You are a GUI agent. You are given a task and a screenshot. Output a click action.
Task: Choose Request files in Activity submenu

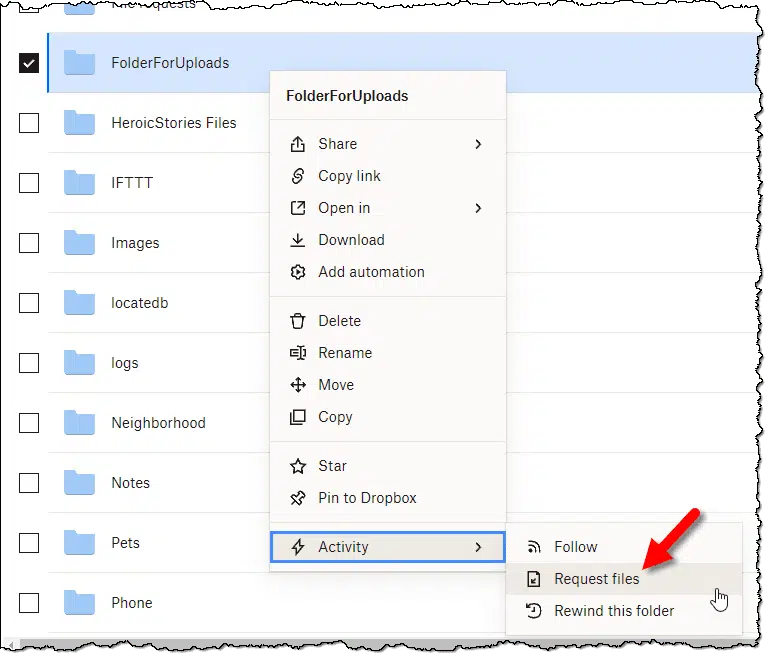[626, 580]
